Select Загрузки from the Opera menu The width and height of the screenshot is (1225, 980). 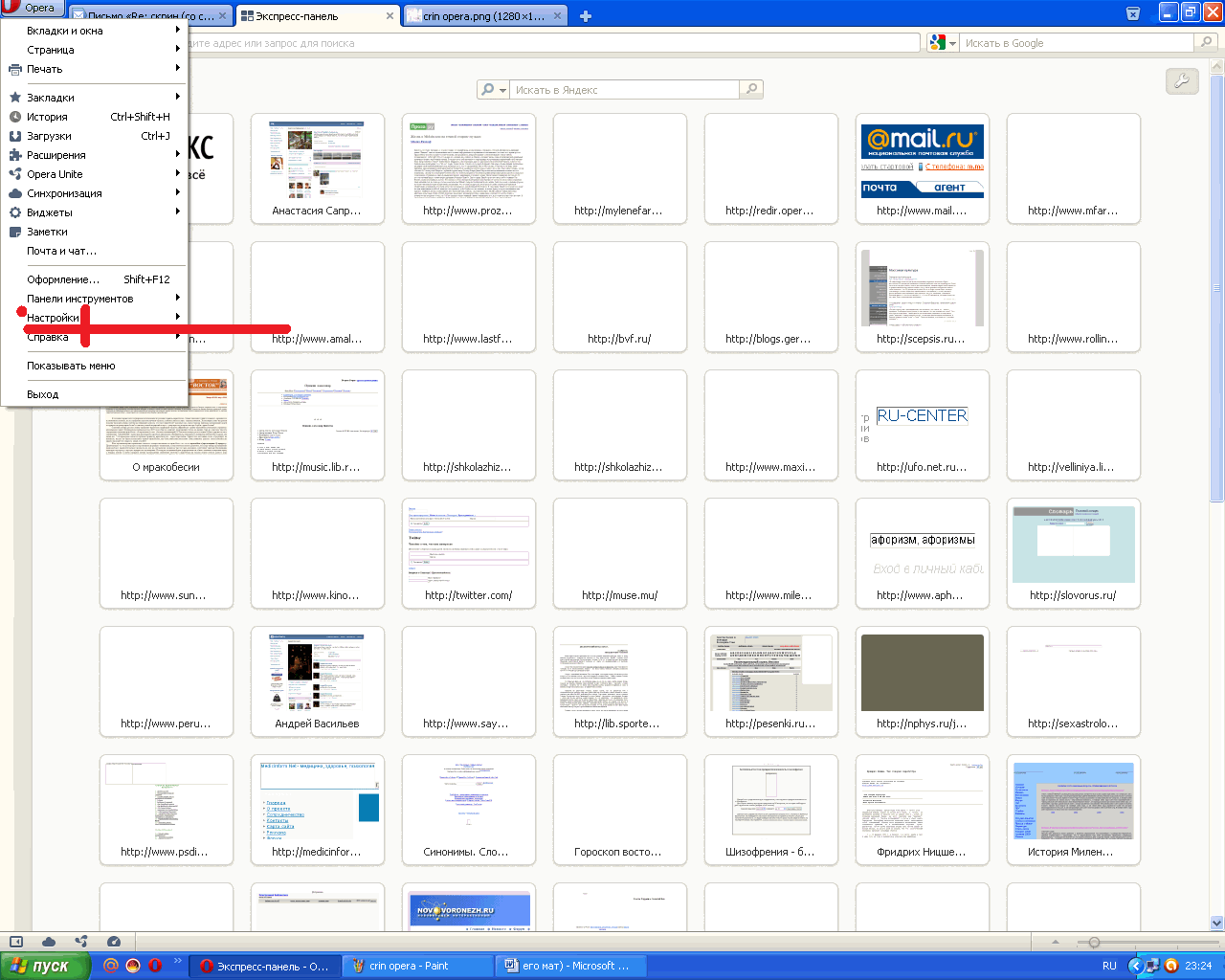[50, 136]
